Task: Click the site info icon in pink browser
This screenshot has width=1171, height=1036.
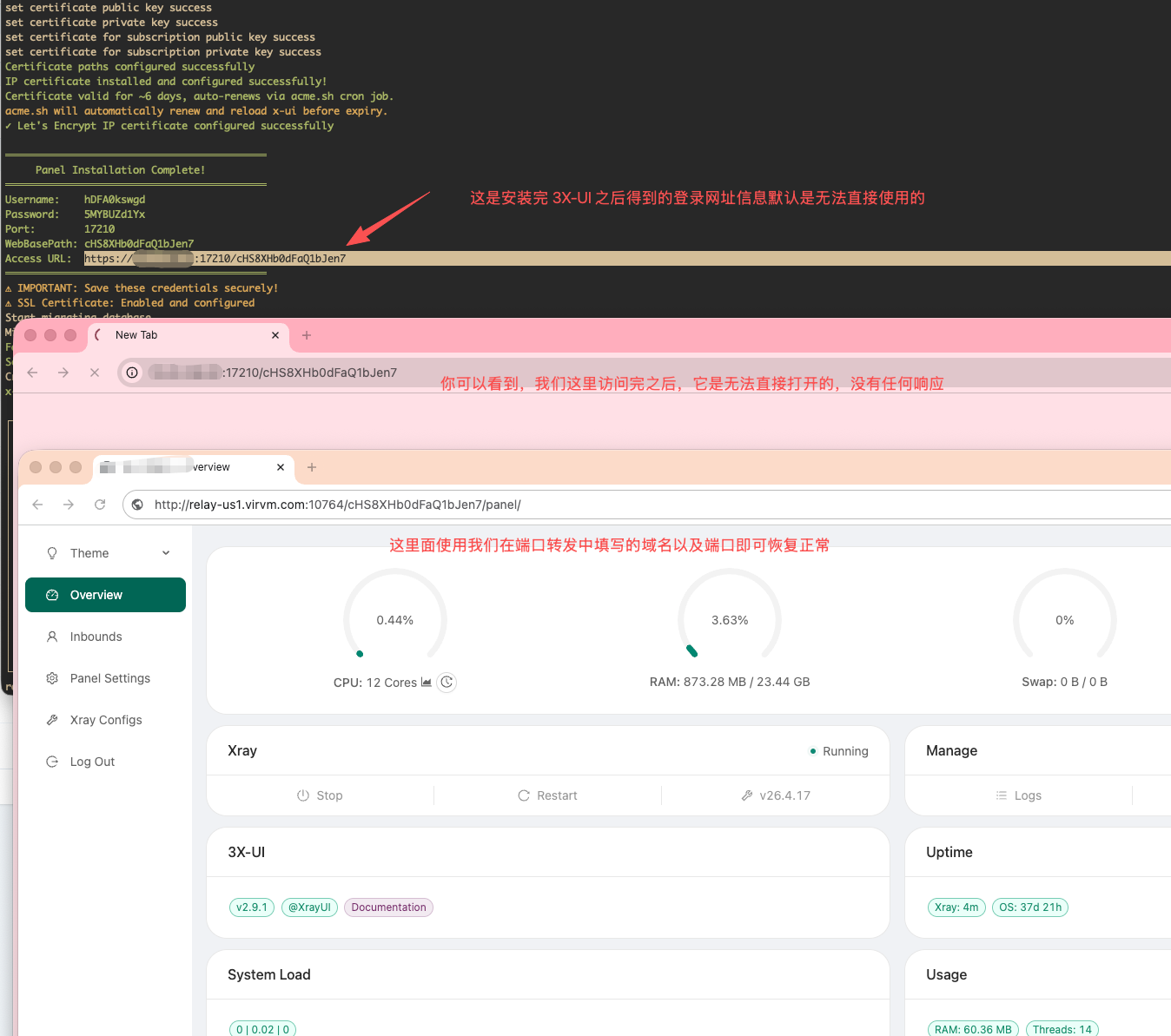Action: pyautogui.click(x=132, y=373)
